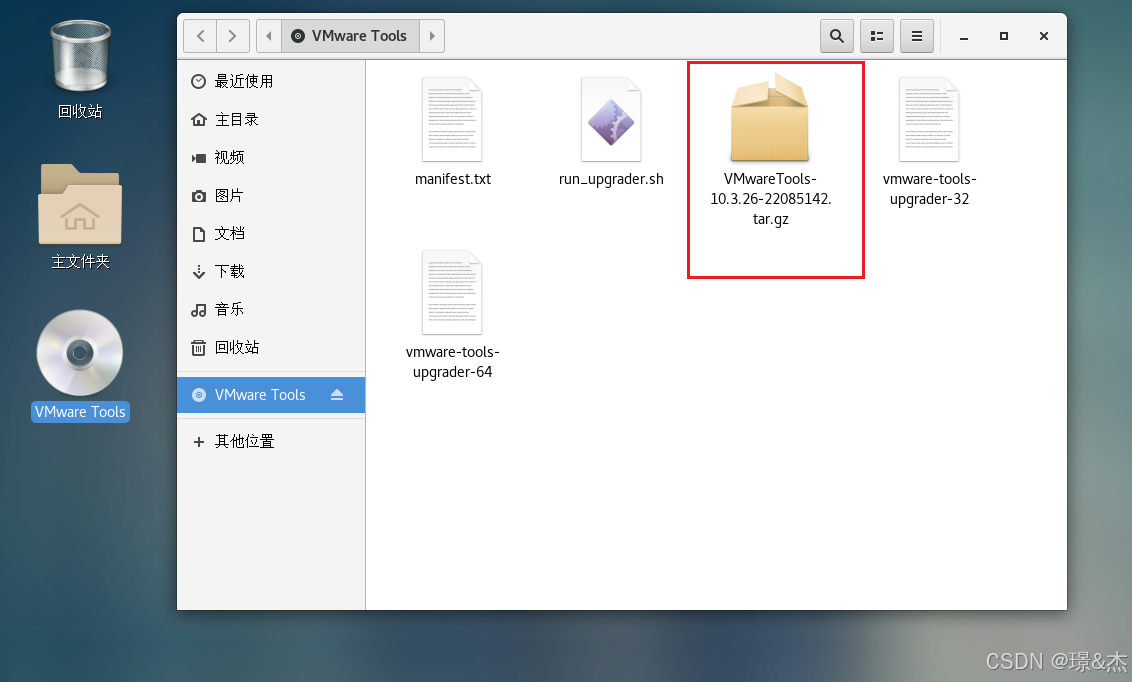This screenshot has width=1132, height=682.
Task: Click the vmware-tools-upgrader-64 name label
Action: tap(453, 362)
